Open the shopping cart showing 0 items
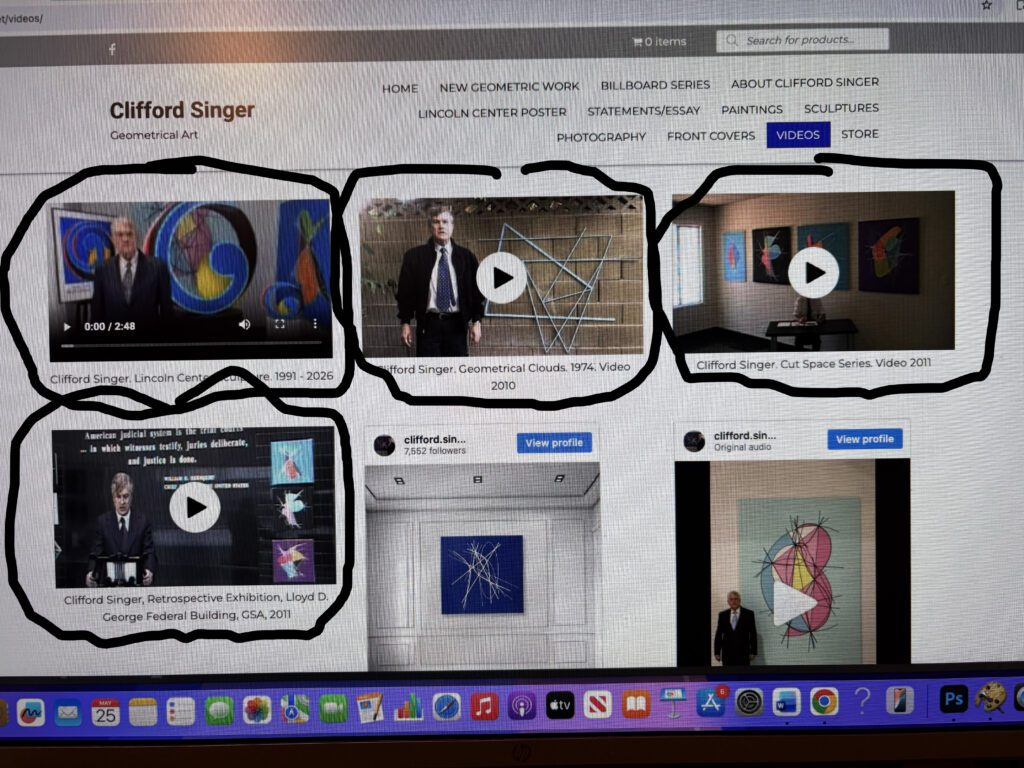Screen dimensions: 1024x768 click(659, 42)
